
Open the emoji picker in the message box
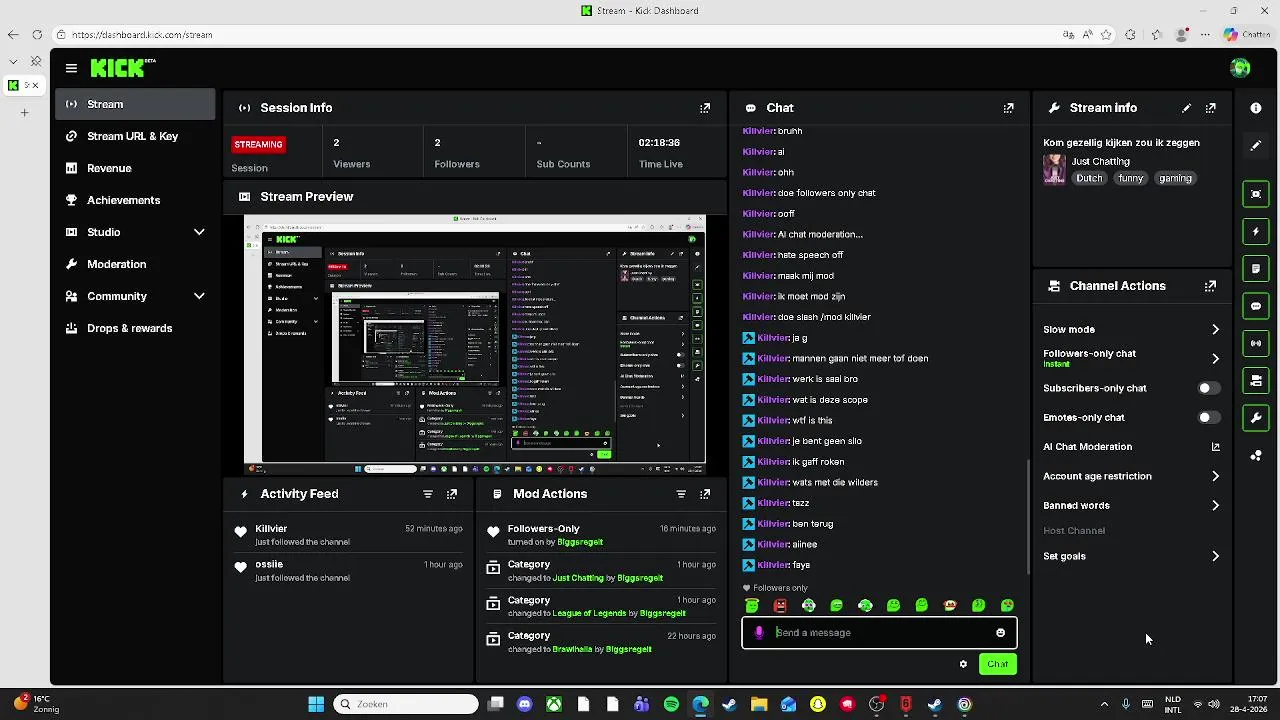[1000, 633]
